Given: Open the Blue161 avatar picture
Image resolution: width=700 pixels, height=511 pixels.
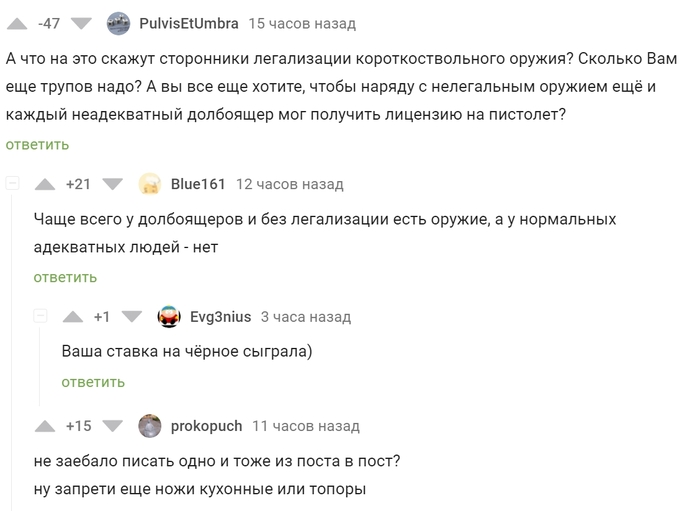Looking at the screenshot, I should [150, 184].
